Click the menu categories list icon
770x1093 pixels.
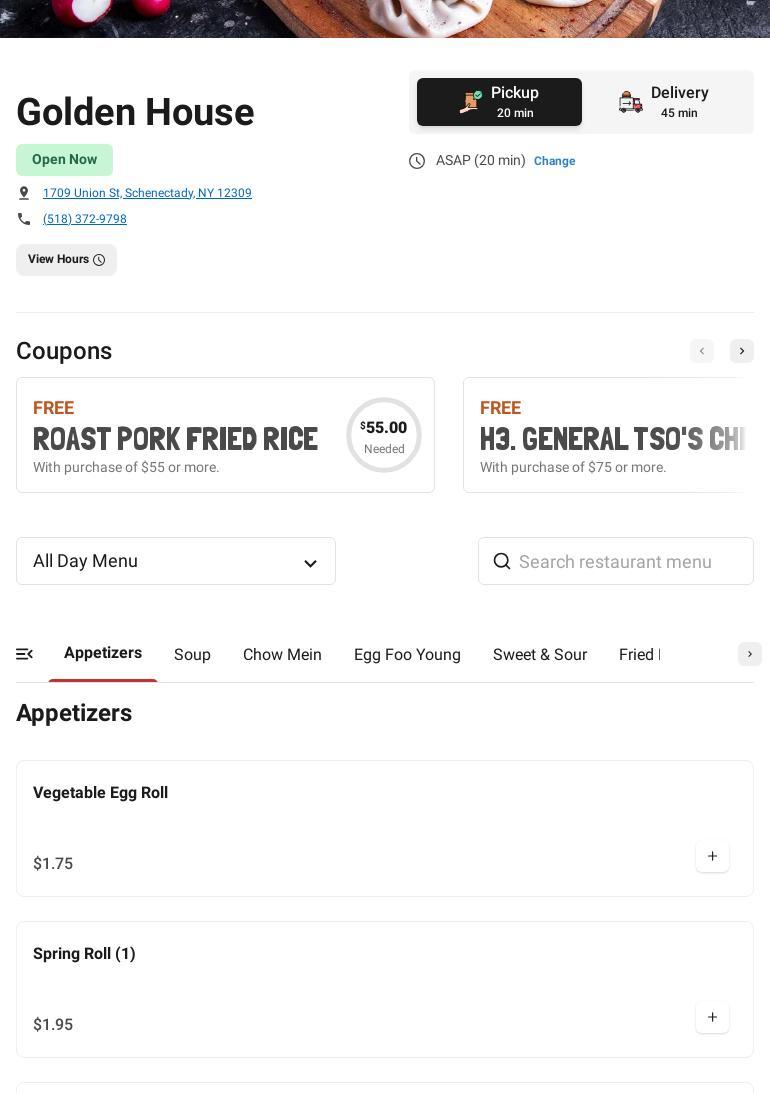pos(25,654)
